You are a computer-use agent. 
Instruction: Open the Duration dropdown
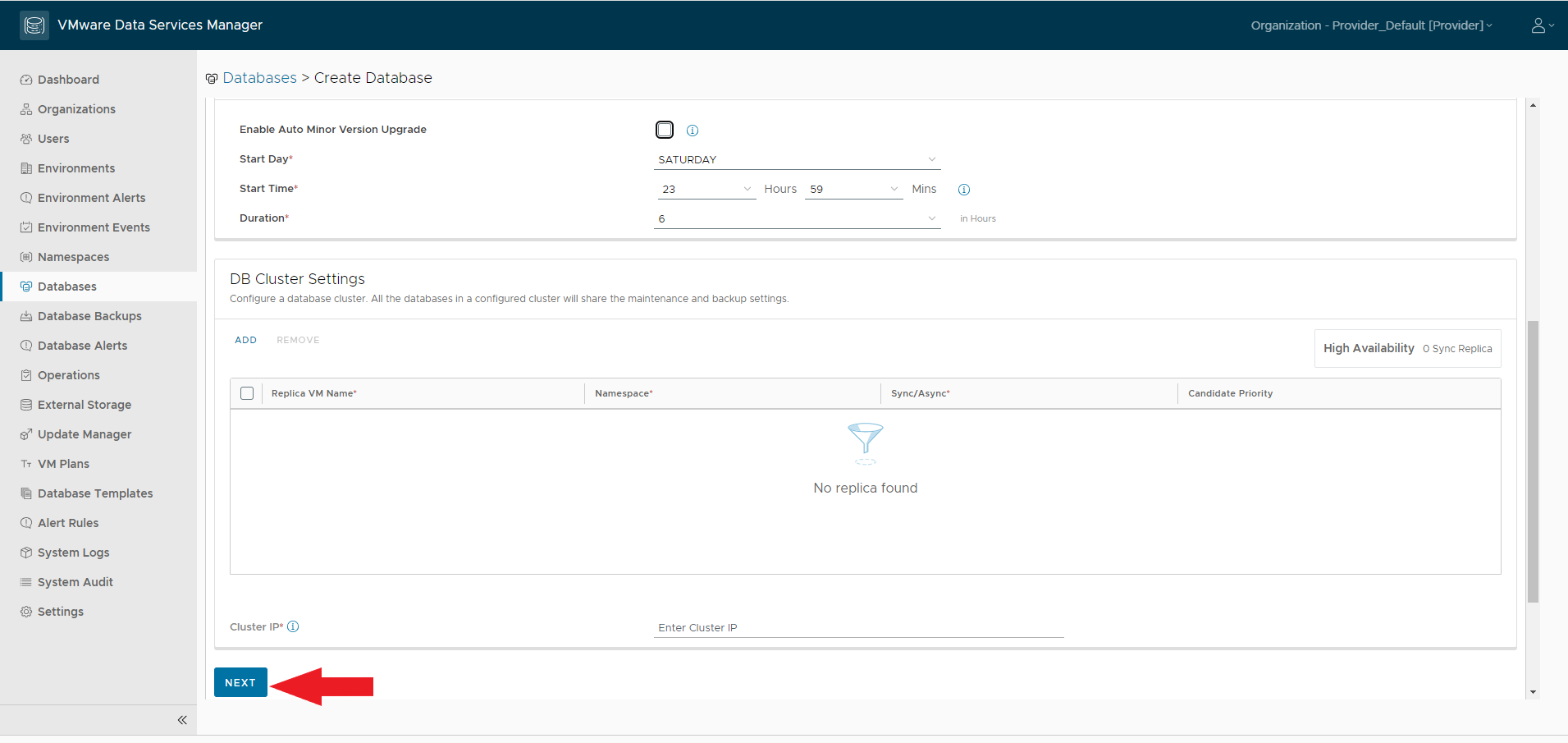[x=797, y=218]
